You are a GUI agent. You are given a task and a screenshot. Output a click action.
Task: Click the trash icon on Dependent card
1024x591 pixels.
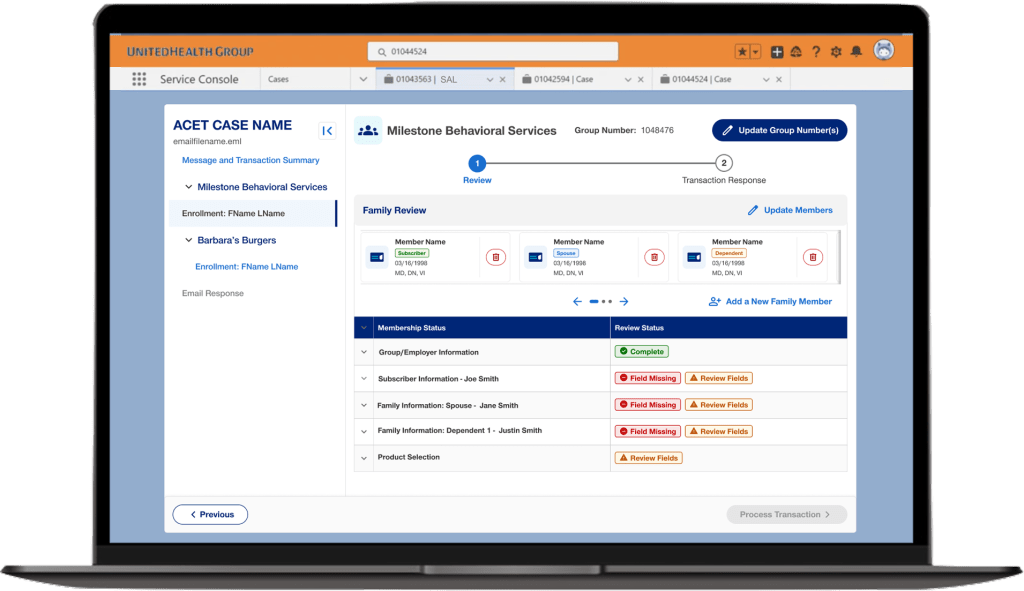812,257
